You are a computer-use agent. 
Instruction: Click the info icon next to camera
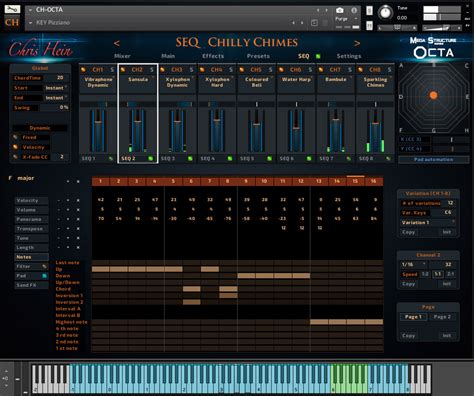(x=354, y=10)
